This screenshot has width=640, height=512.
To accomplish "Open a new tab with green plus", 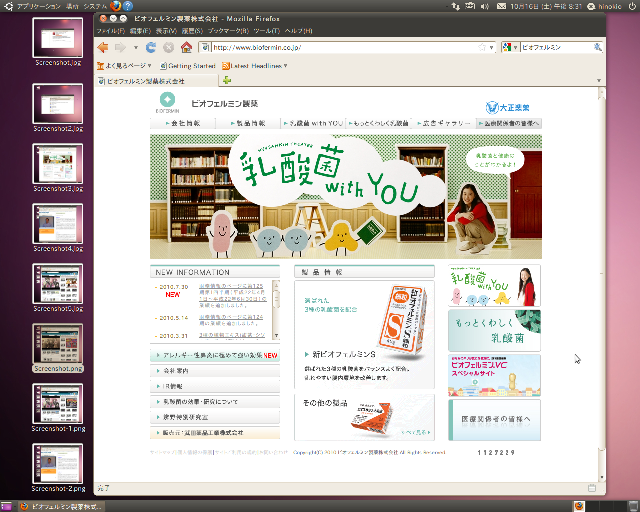I will click(x=227, y=80).
